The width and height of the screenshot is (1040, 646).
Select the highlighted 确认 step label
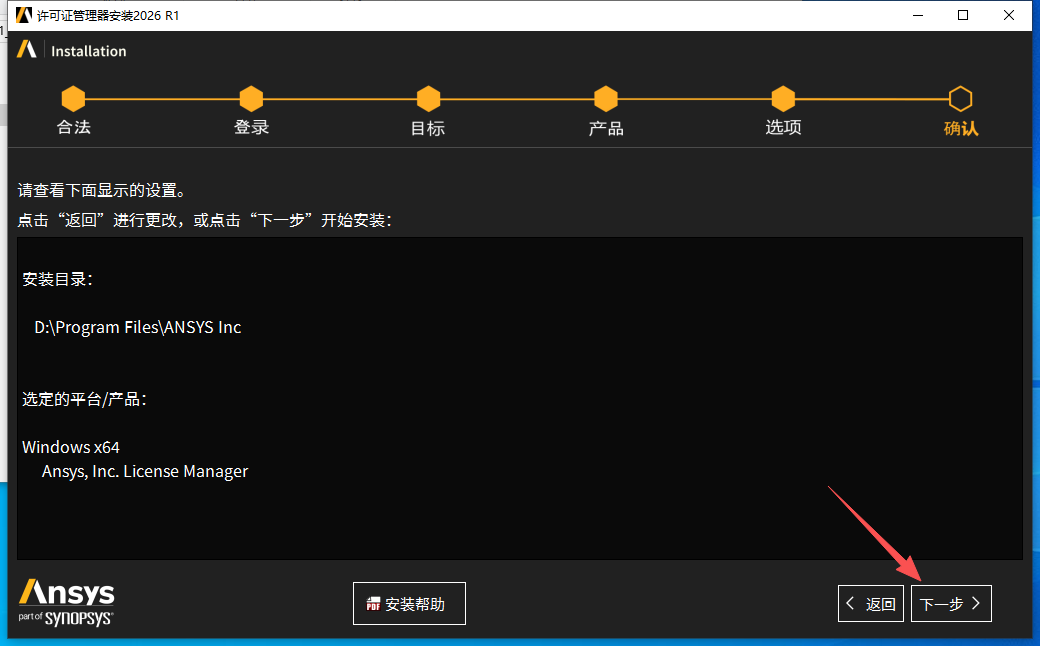(x=960, y=129)
